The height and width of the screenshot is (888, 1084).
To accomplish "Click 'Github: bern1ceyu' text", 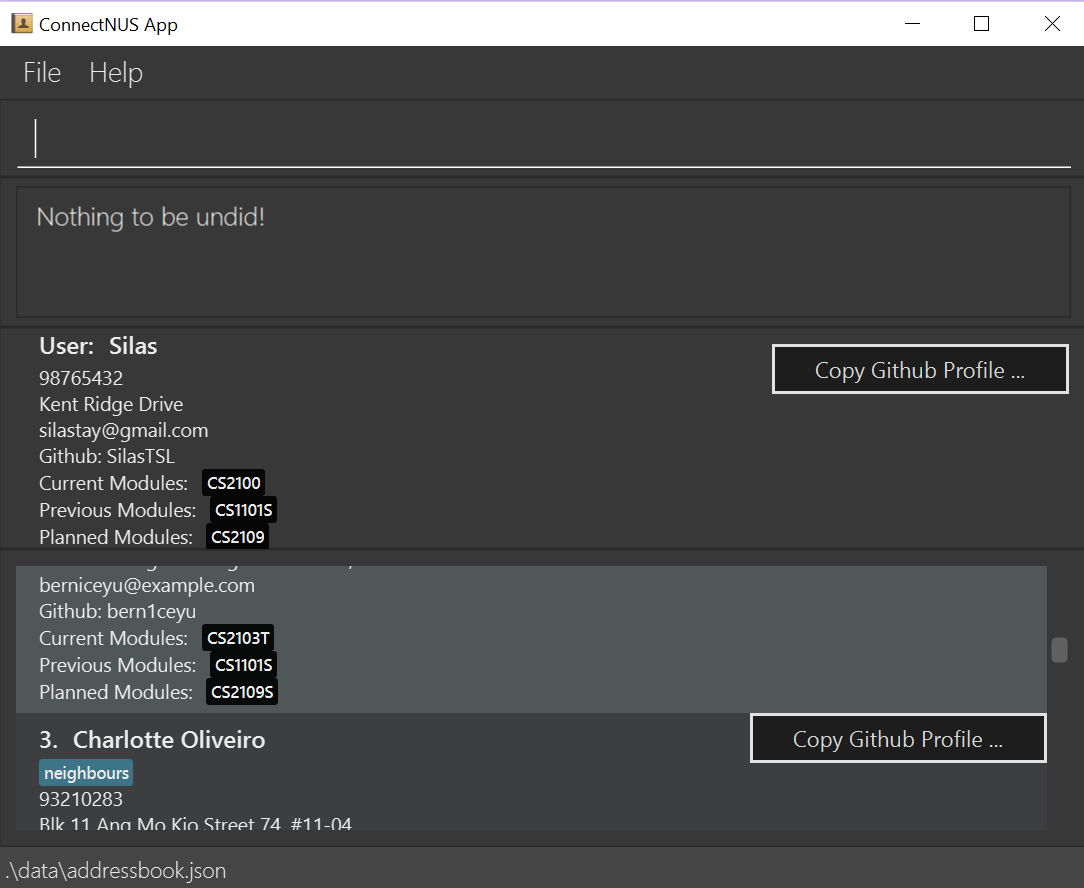I will (117, 611).
